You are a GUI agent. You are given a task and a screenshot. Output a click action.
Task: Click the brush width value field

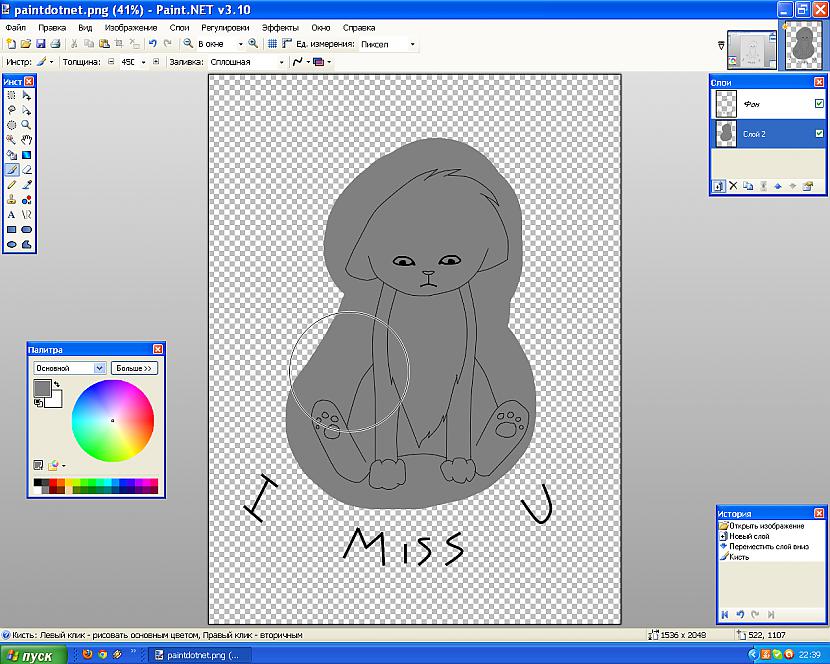pyautogui.click(x=128, y=62)
